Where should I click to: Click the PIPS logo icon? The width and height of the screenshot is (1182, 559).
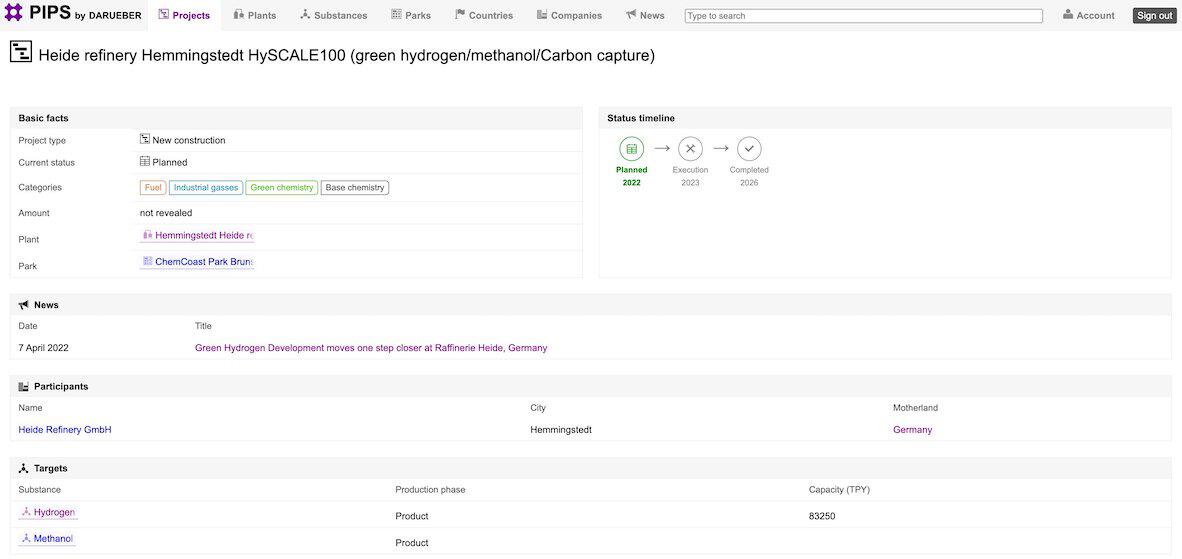[x=14, y=12]
